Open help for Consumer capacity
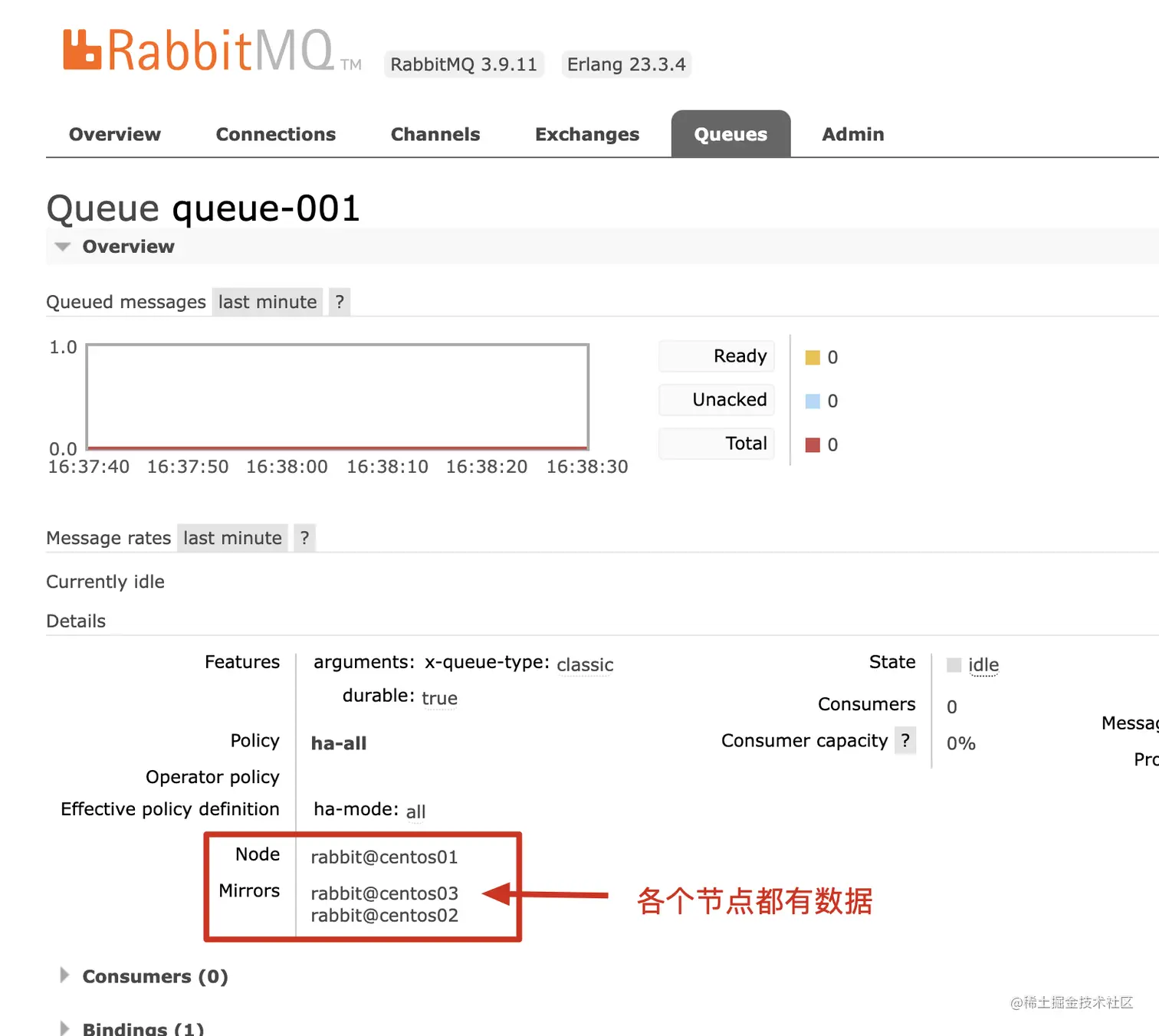The image size is (1159, 1036). click(x=905, y=740)
